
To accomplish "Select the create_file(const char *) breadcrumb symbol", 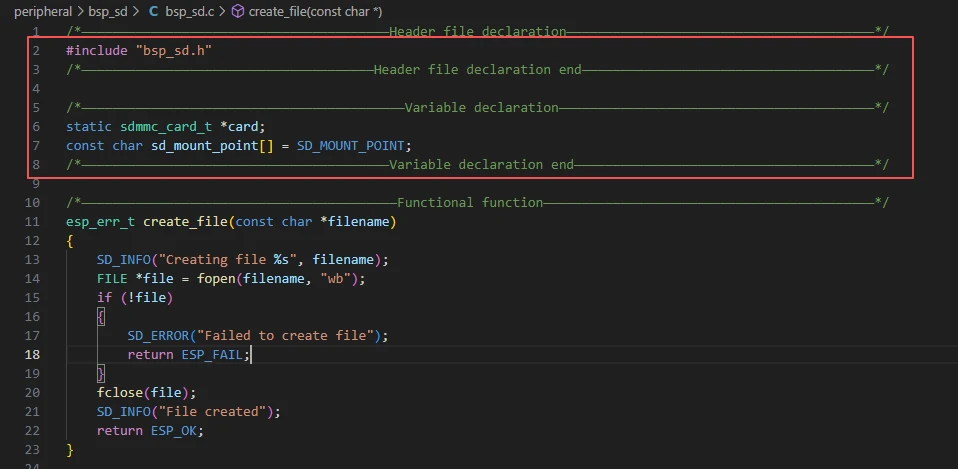I will point(308,11).
